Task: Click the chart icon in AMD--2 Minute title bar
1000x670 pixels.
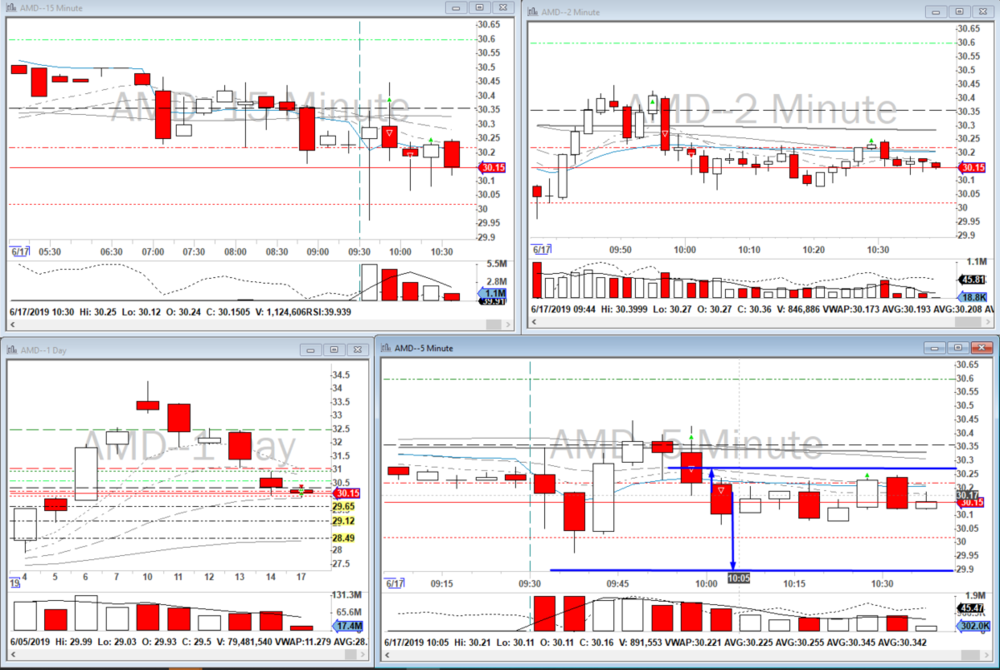Action: click(535, 11)
